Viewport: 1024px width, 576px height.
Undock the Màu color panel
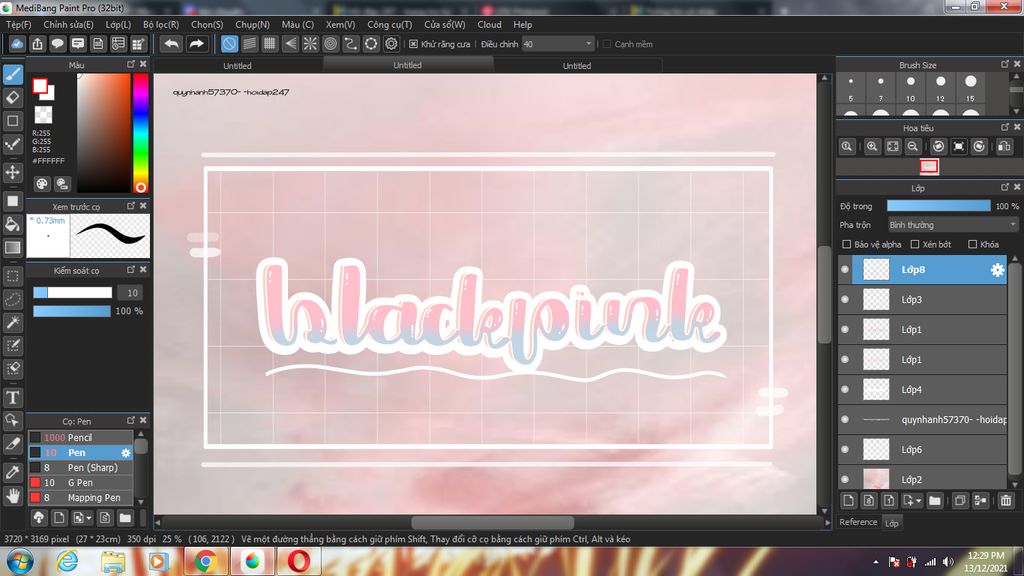pyautogui.click(x=131, y=64)
